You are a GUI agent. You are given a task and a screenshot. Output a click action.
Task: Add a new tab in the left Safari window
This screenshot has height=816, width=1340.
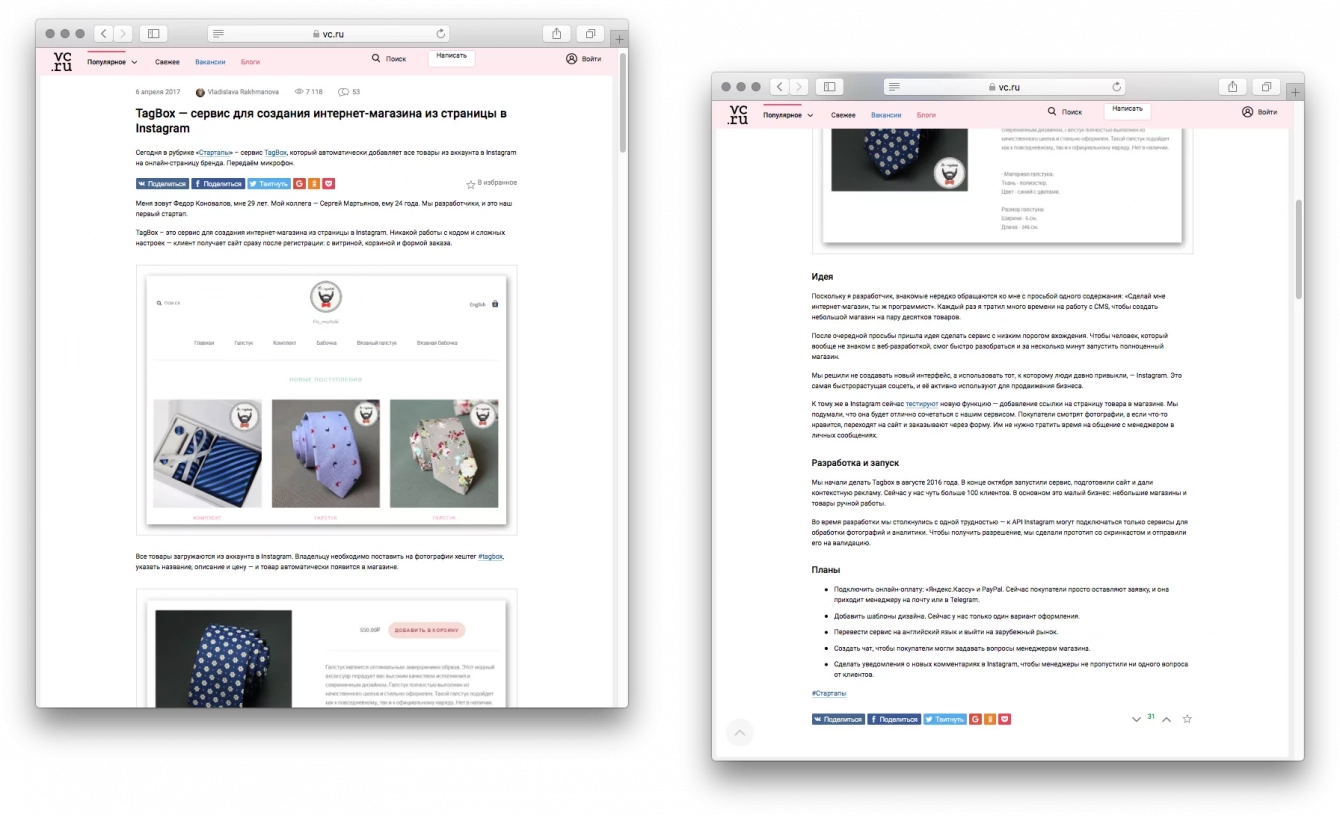tap(619, 38)
